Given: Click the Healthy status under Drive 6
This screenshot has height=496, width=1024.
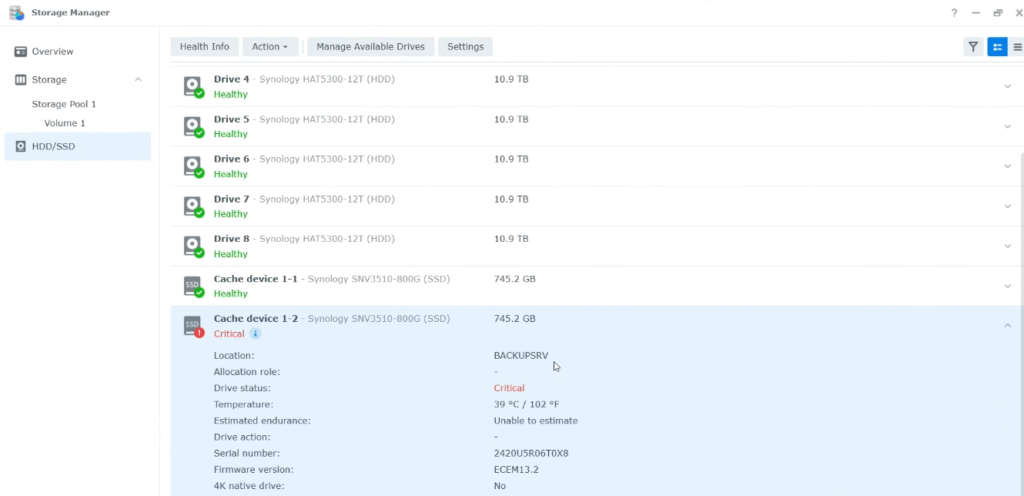Looking at the screenshot, I should click(231, 174).
